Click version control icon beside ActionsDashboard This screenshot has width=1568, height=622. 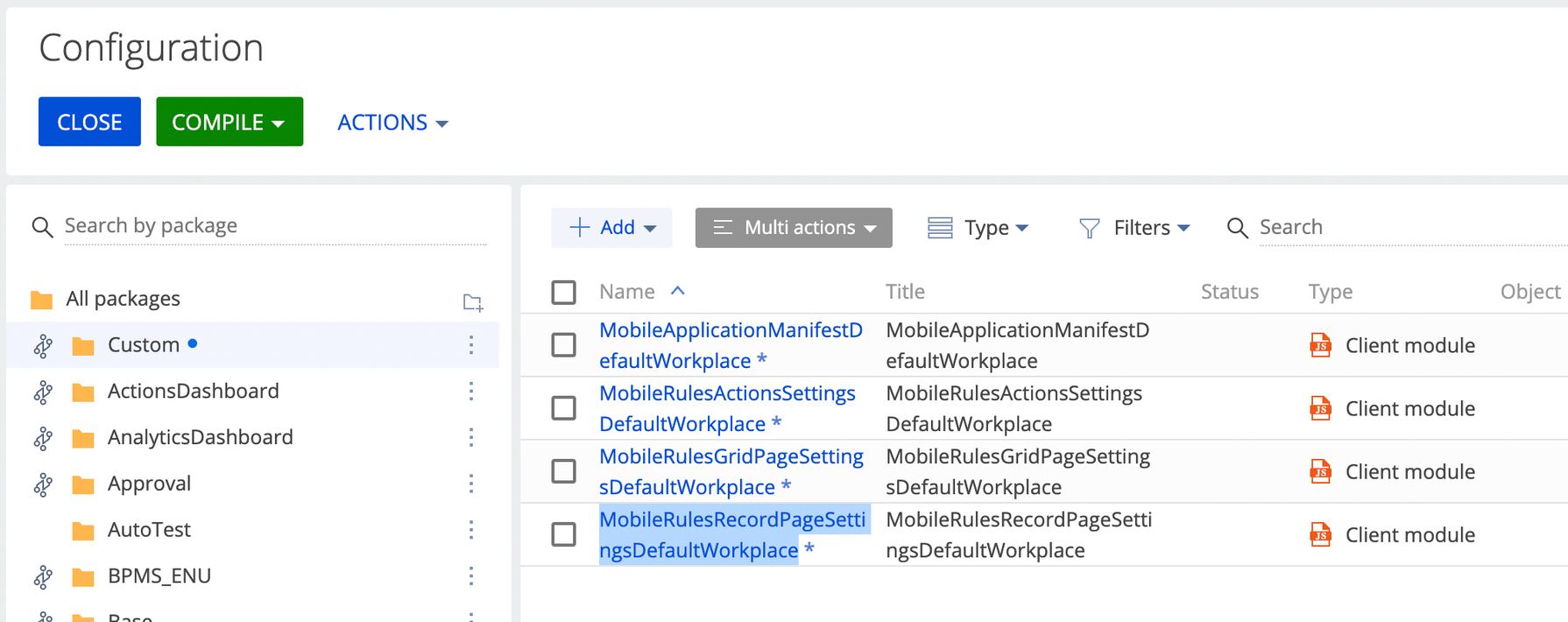point(43,392)
